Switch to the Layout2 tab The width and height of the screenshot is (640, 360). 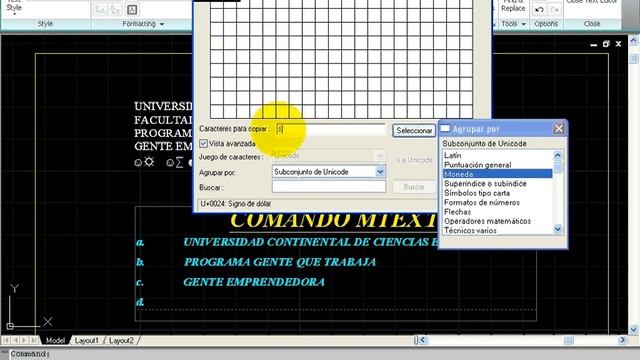pyautogui.click(x=121, y=340)
